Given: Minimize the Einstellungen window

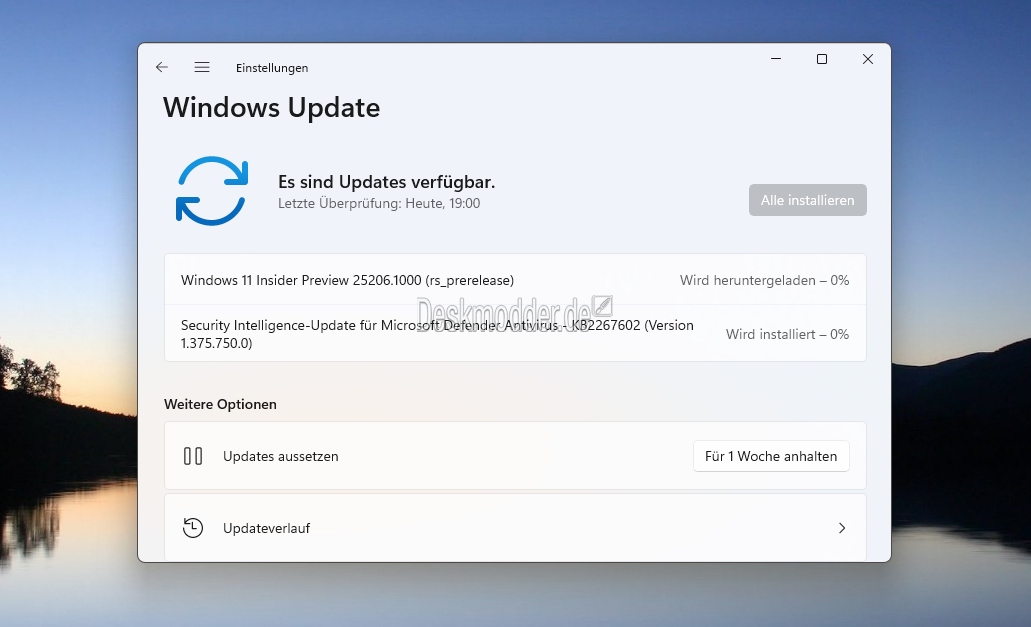Looking at the screenshot, I should pos(776,60).
